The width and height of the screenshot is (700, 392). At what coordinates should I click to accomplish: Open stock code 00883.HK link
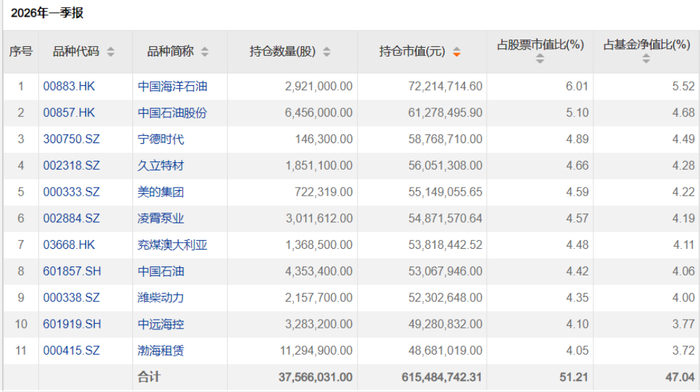click(x=69, y=86)
